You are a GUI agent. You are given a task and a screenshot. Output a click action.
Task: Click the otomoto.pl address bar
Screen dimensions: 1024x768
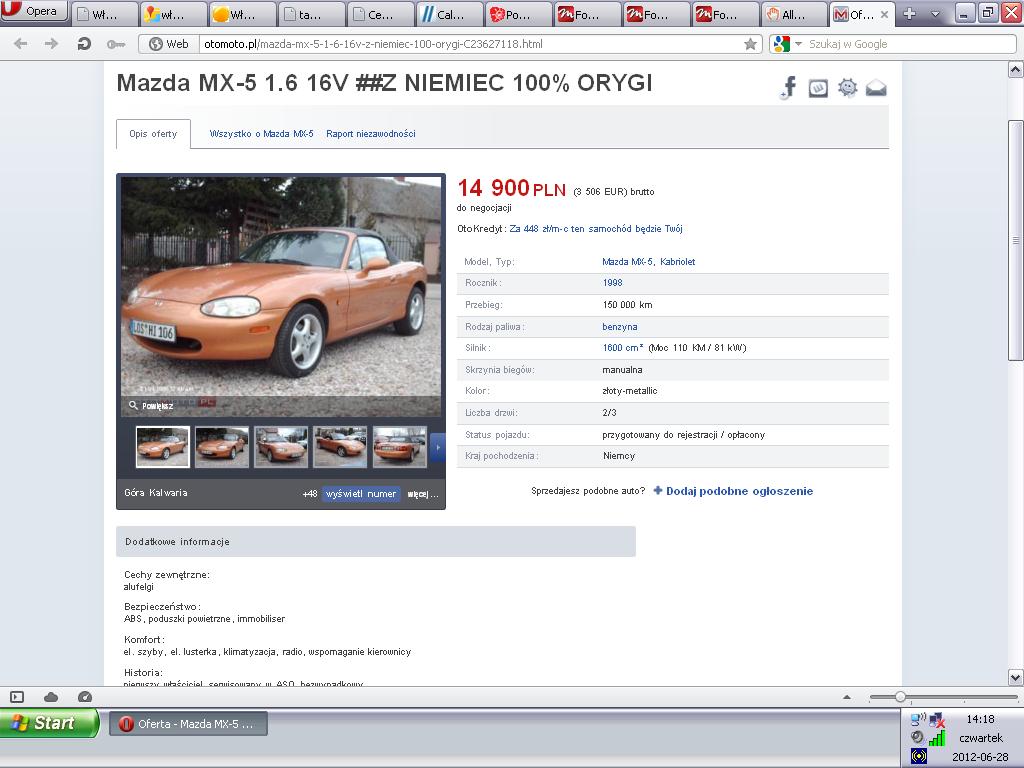tap(470, 44)
